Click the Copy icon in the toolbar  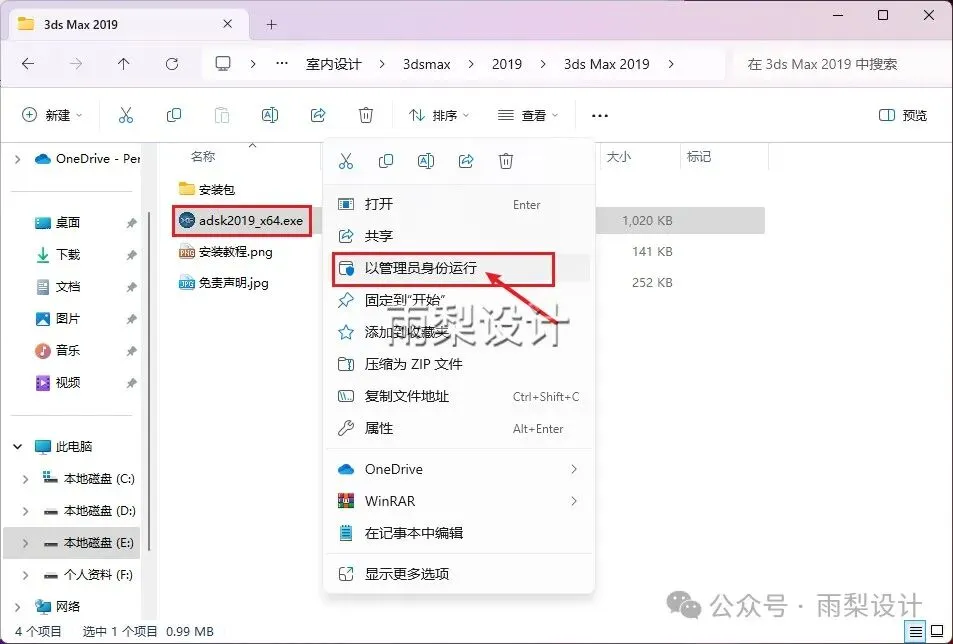(x=174, y=115)
